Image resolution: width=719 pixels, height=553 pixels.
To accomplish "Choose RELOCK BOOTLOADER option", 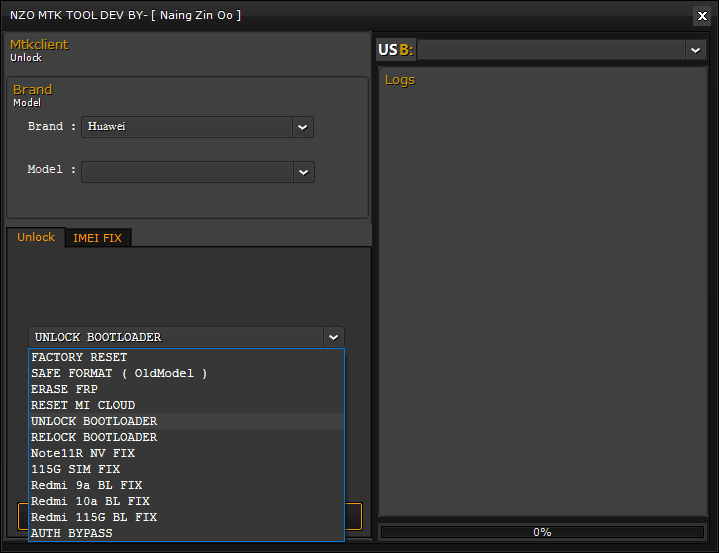I will [x=94, y=437].
